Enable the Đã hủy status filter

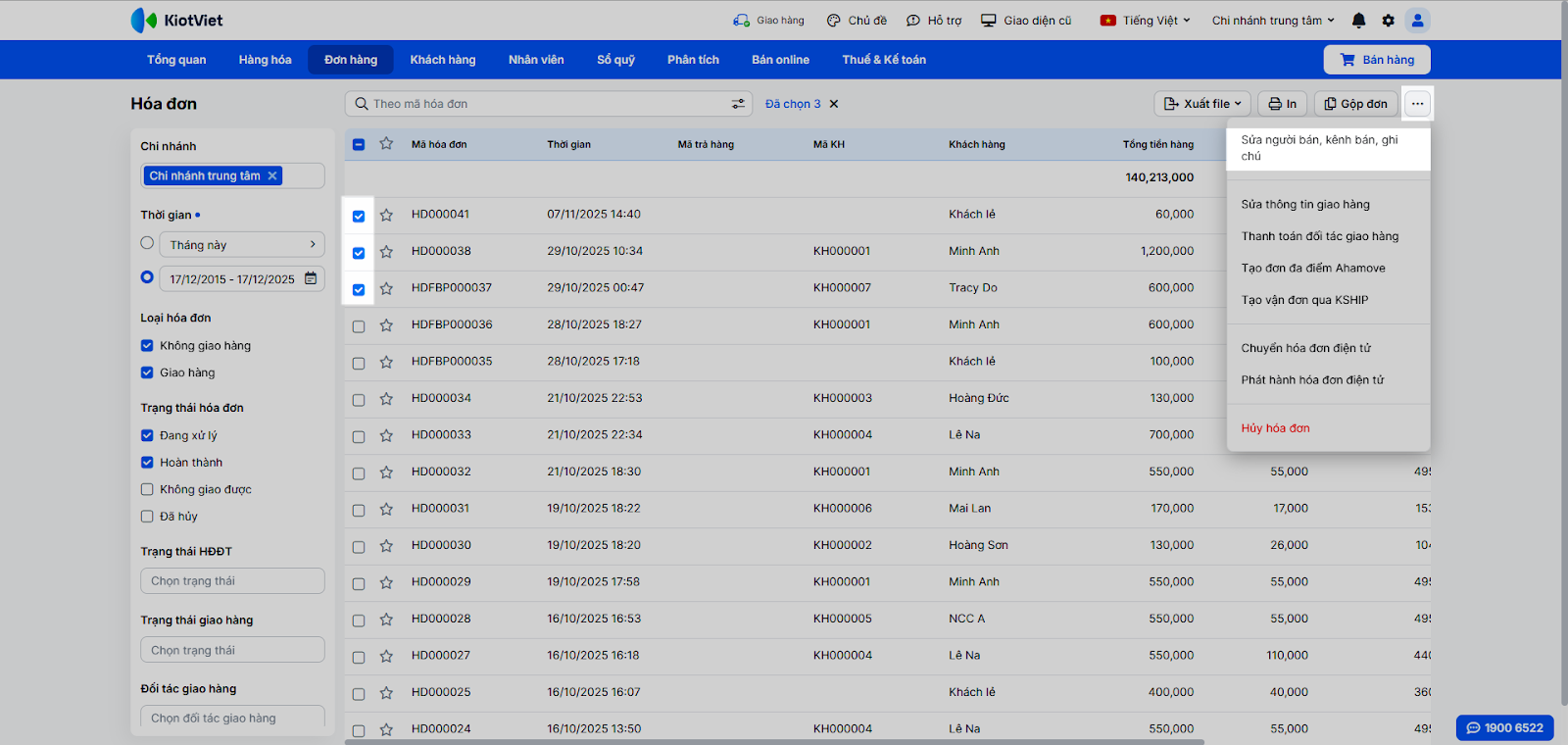click(147, 517)
